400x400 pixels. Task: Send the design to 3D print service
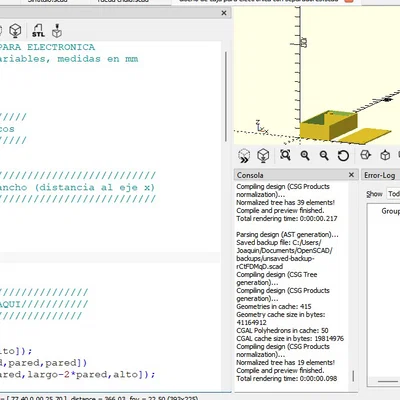tap(57, 31)
